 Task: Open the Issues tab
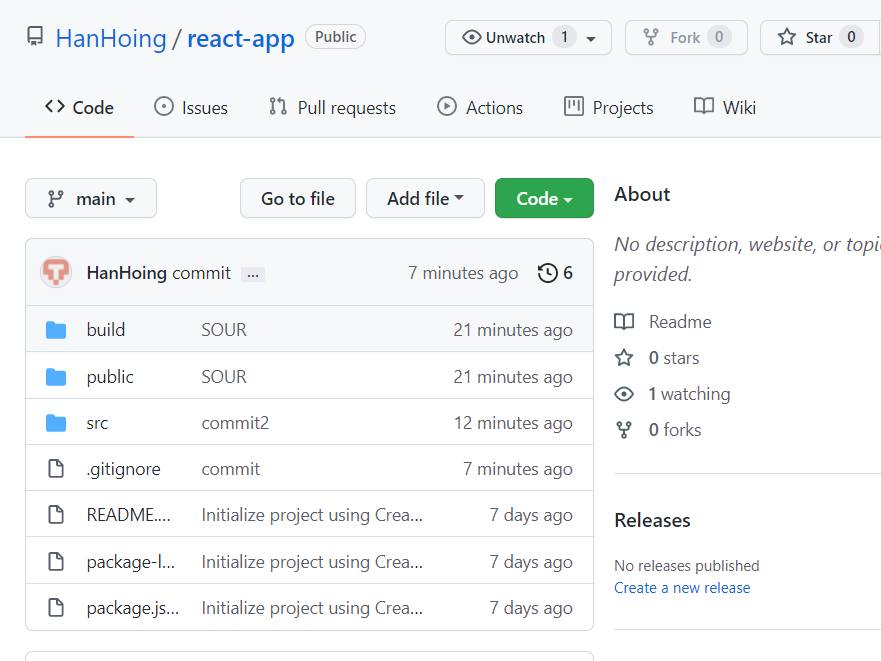point(191,107)
